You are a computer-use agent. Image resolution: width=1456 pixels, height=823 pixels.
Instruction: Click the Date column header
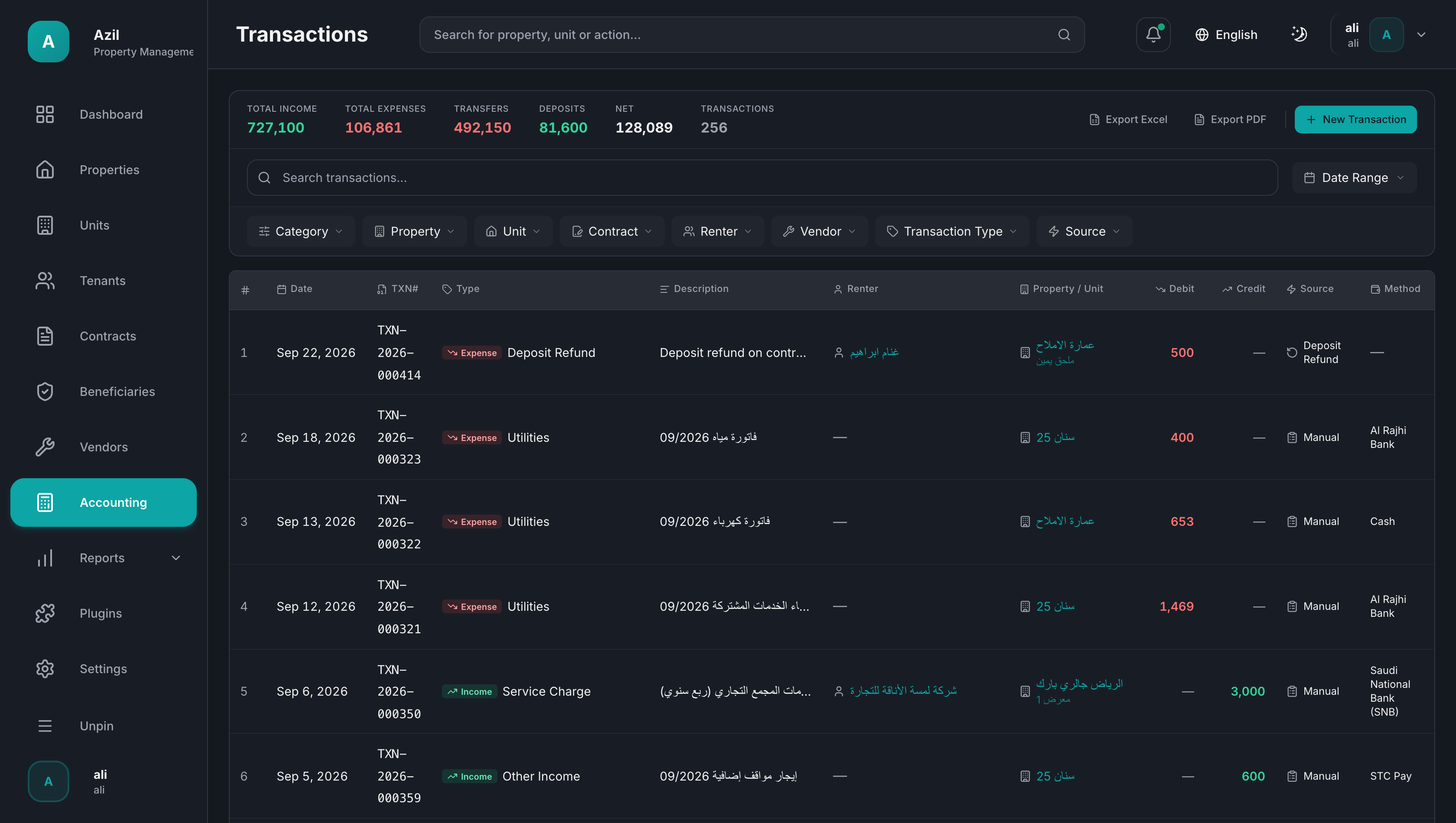295,289
